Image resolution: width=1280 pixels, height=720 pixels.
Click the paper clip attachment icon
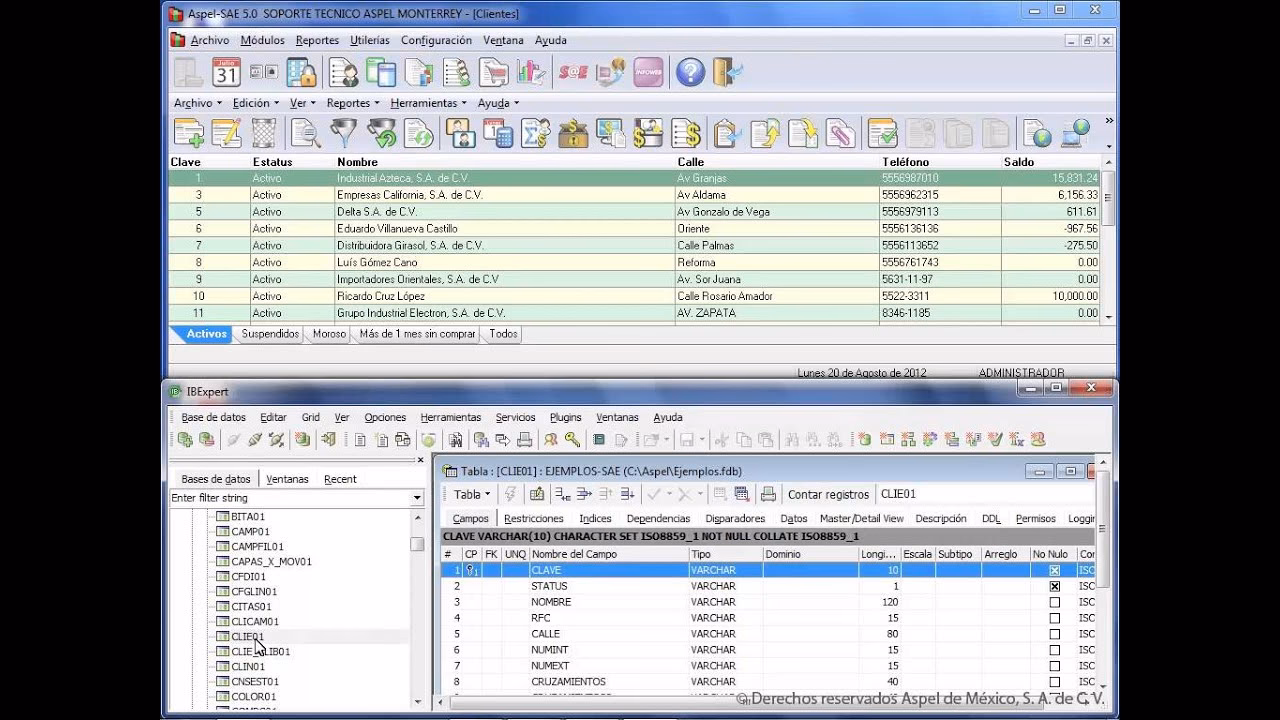(840, 132)
